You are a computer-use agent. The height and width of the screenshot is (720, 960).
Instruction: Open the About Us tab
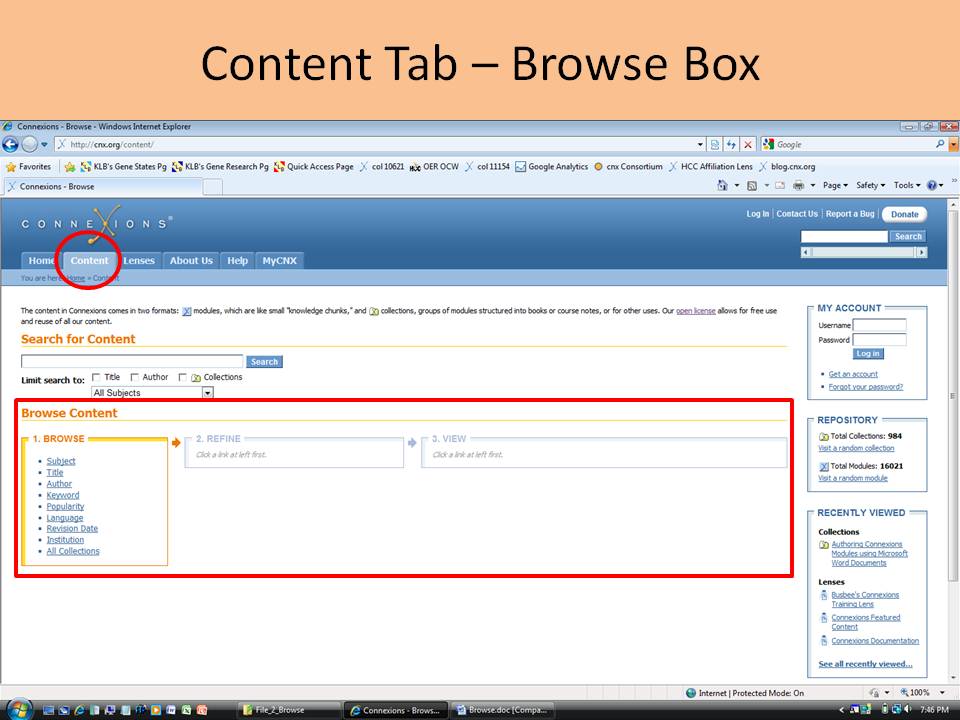(191, 261)
